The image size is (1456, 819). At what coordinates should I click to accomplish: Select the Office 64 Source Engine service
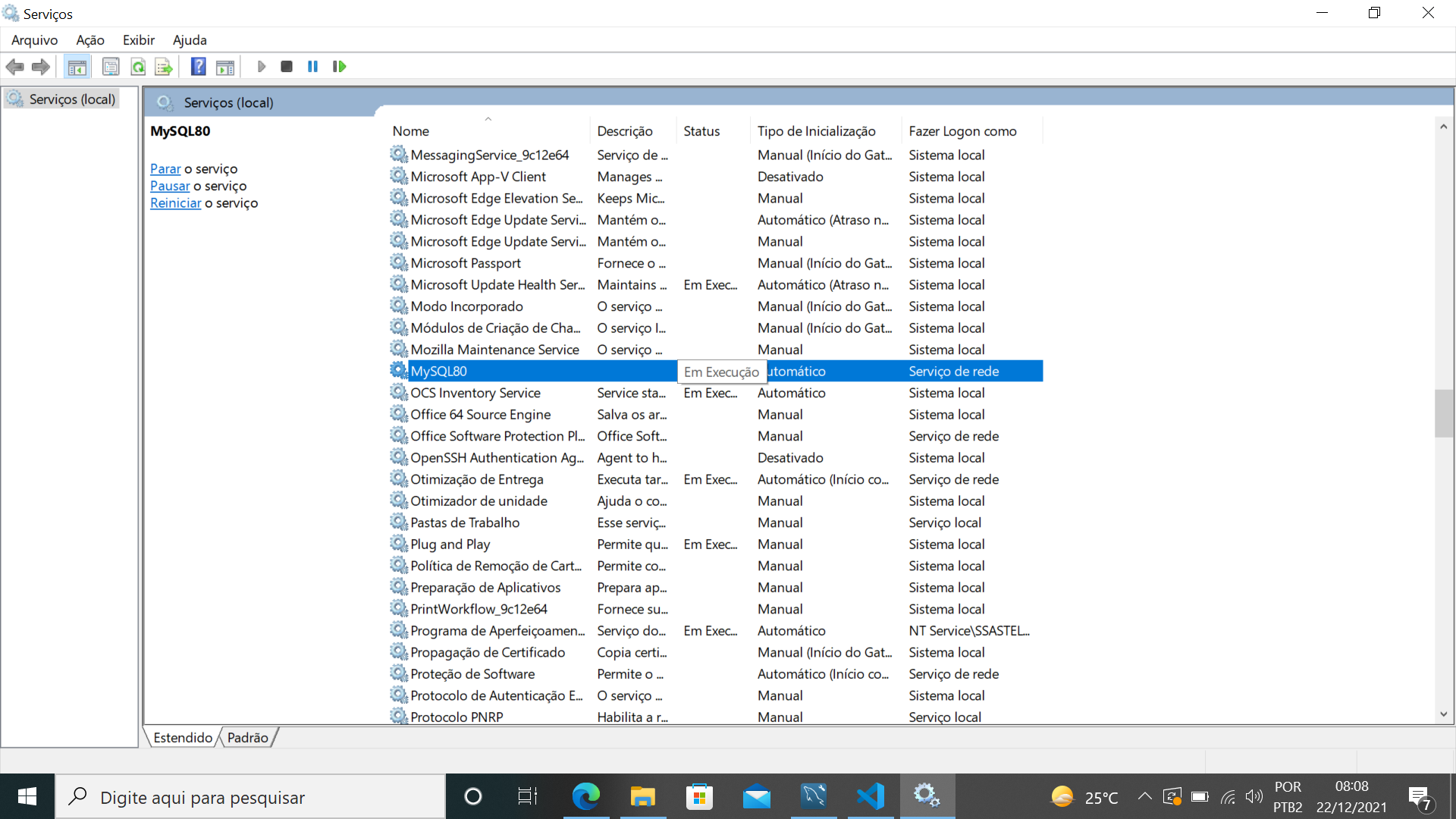pos(716,415)
